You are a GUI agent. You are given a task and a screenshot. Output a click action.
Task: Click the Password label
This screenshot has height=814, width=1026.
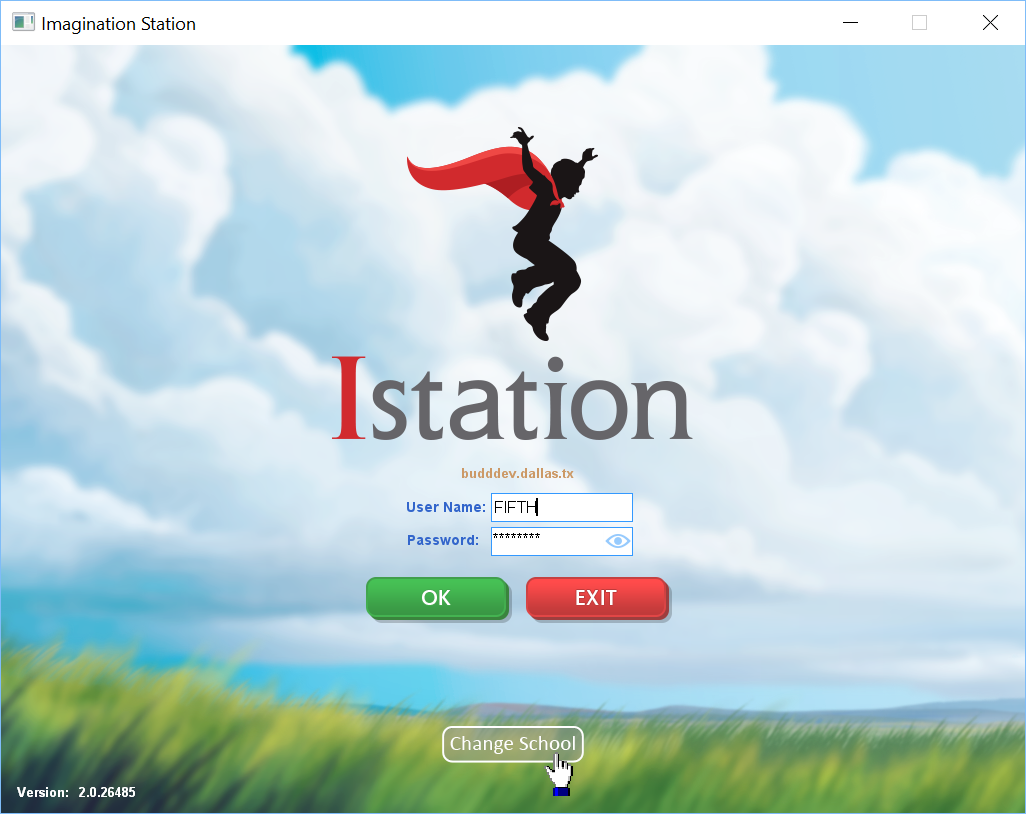(442, 540)
